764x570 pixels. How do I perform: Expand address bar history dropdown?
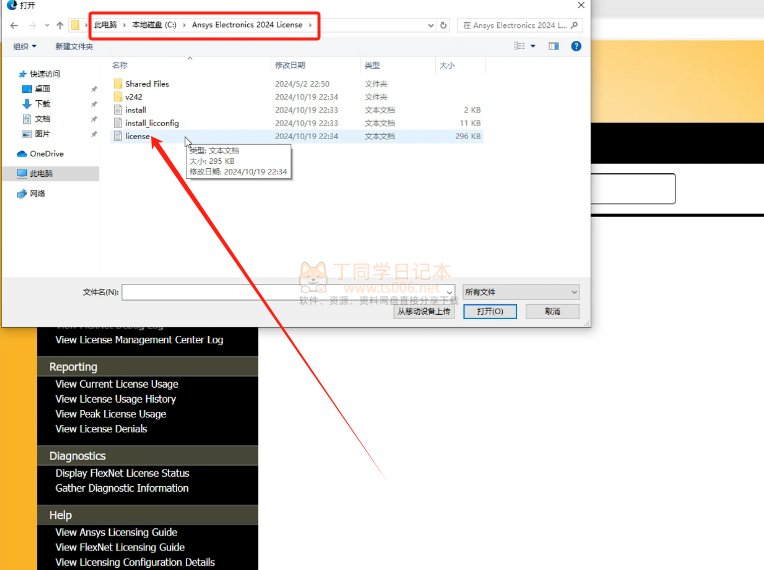click(431, 25)
